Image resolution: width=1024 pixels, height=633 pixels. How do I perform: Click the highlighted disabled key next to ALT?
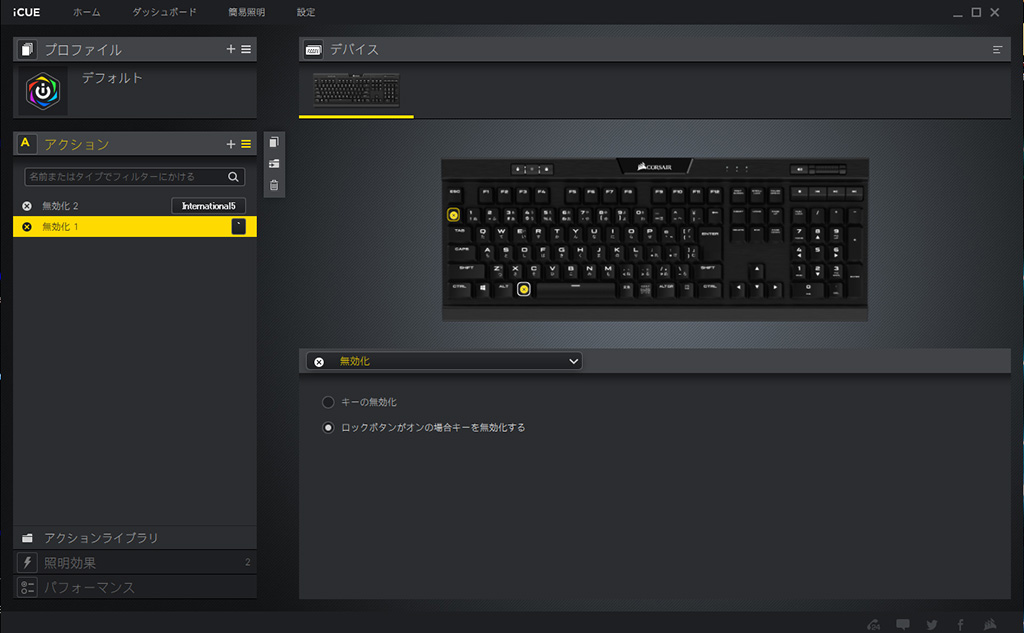tap(524, 289)
